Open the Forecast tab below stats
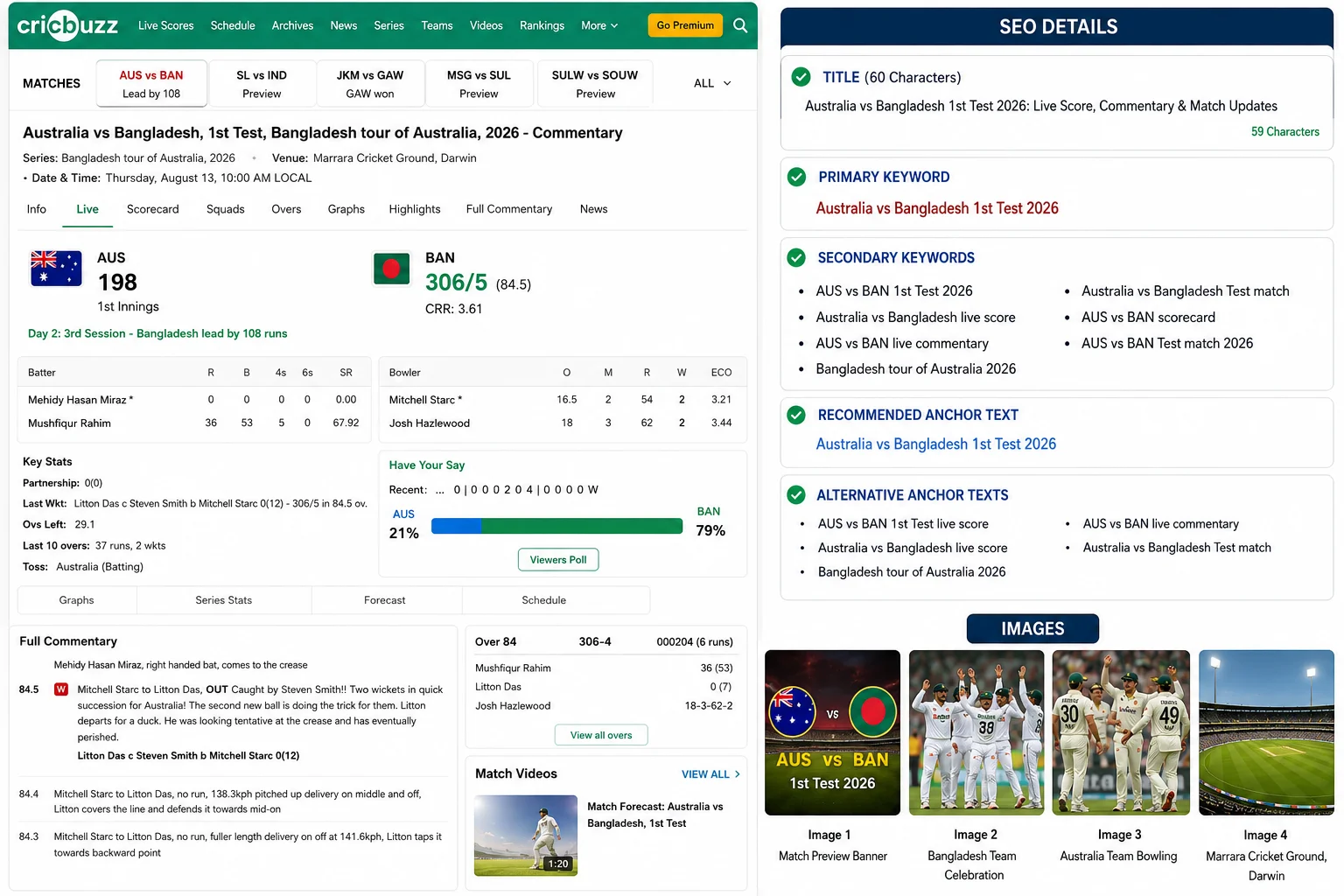This screenshot has width=1344, height=896. click(x=385, y=600)
